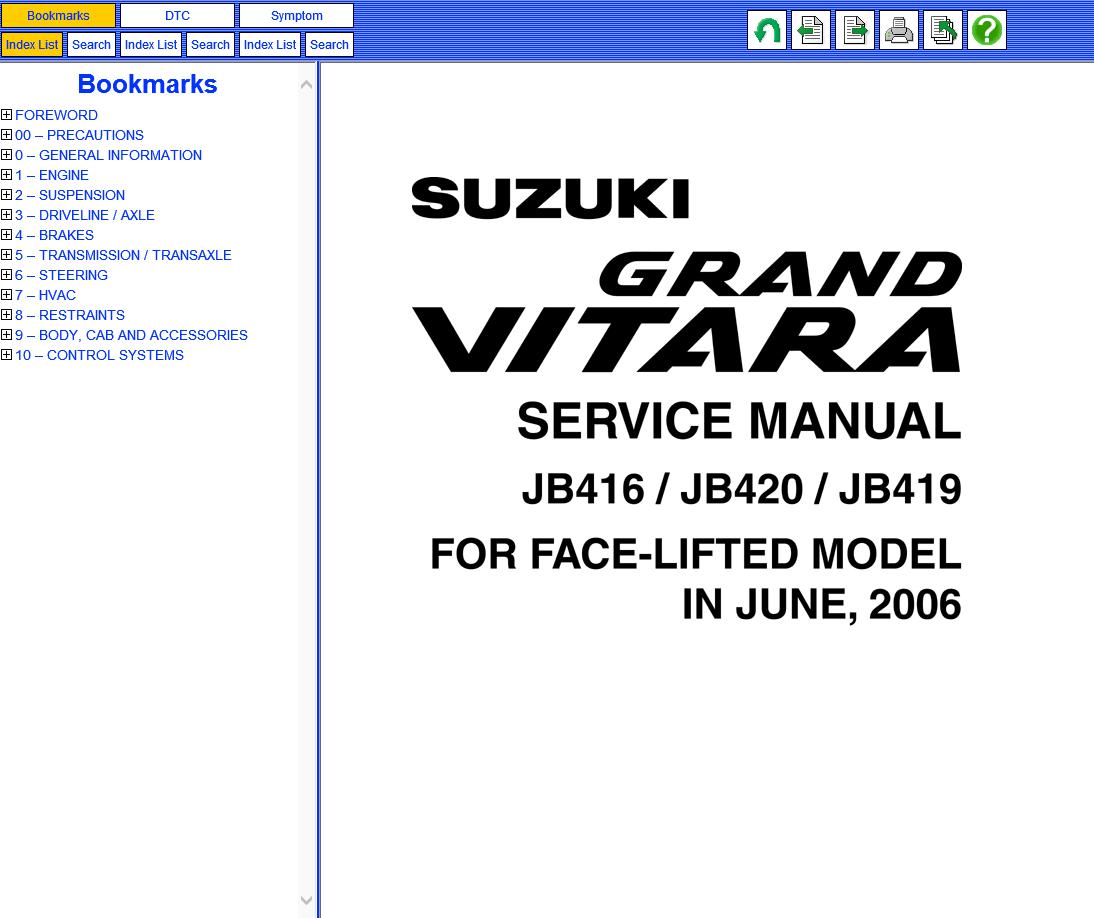Open Search under DTC tab
The height and width of the screenshot is (918, 1094).
tap(210, 45)
